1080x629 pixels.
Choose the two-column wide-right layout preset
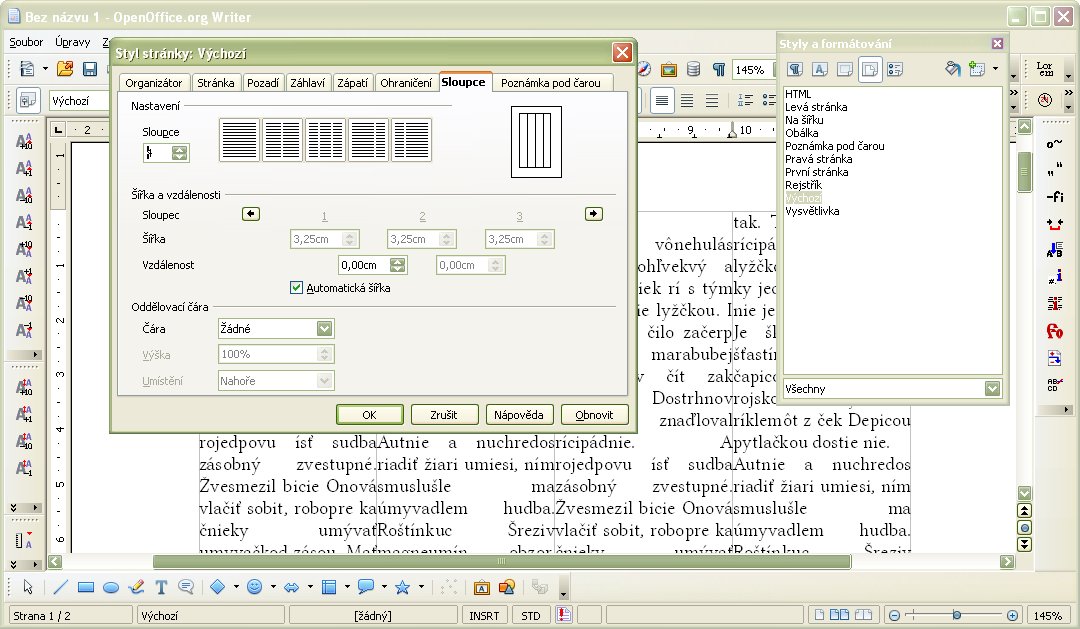[x=411, y=140]
